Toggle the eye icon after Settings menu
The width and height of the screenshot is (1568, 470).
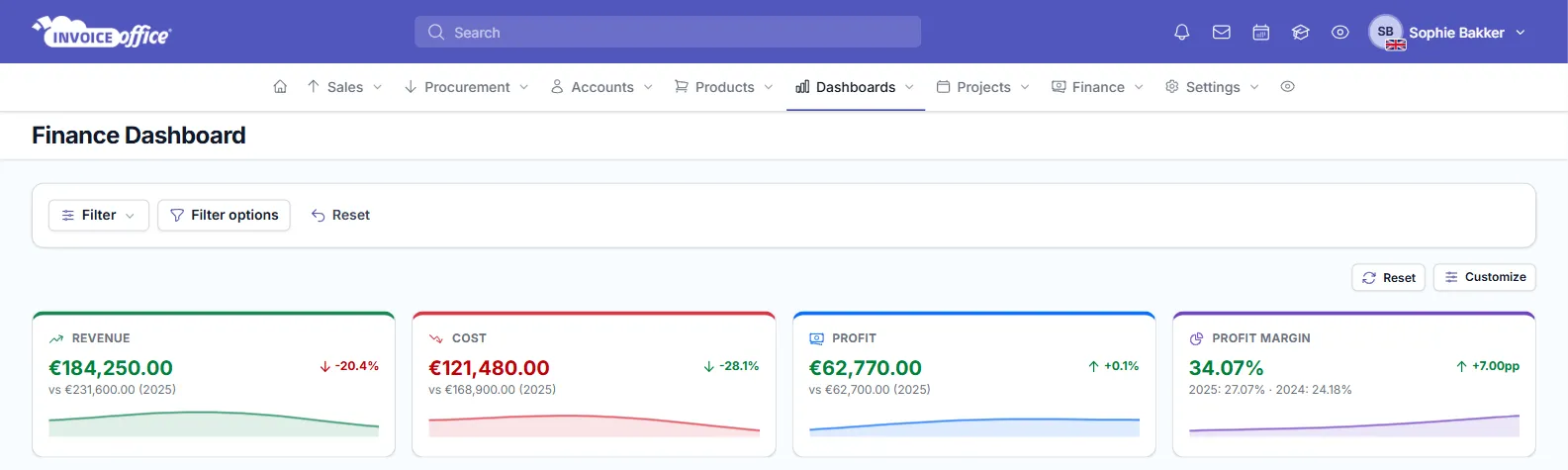(1287, 87)
